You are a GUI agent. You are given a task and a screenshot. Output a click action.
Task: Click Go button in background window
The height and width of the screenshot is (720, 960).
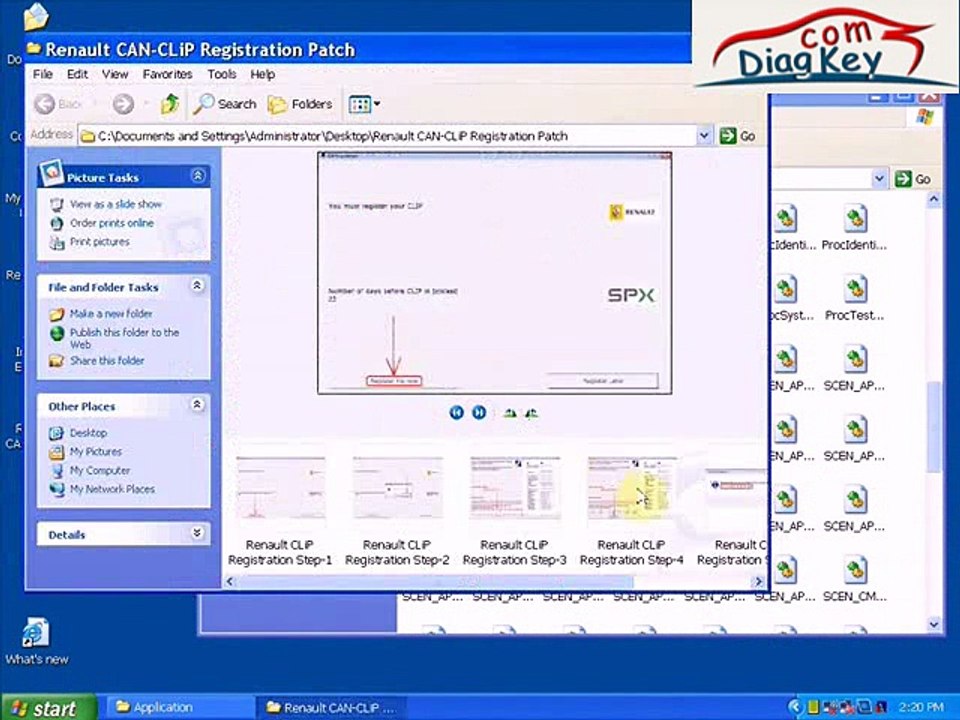pyautogui.click(x=913, y=179)
